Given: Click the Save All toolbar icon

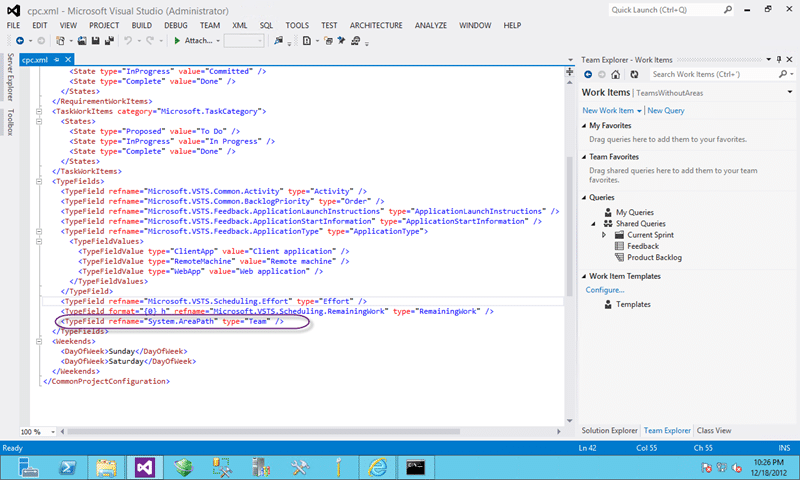Looking at the screenshot, I should point(109,40).
